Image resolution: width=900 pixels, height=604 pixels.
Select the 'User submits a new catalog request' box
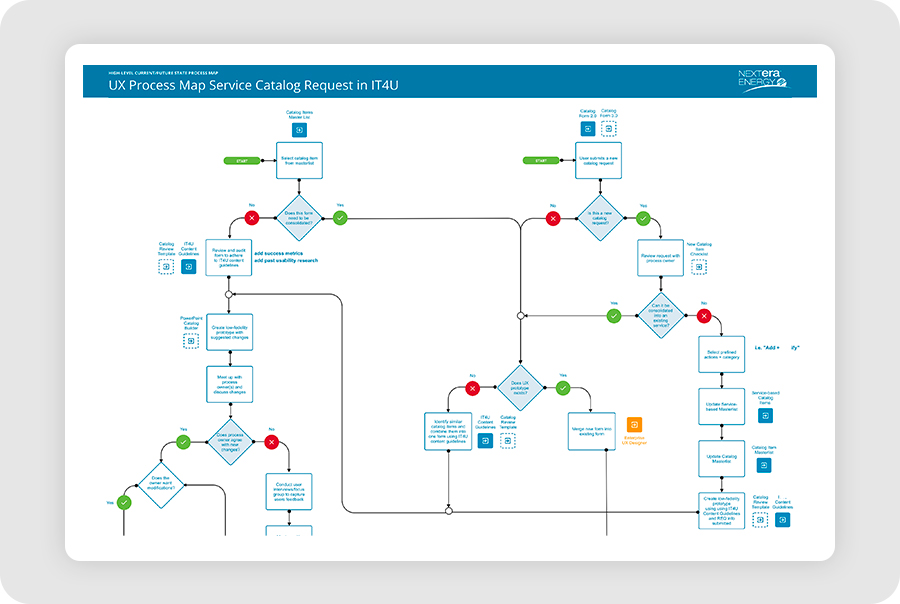click(599, 160)
